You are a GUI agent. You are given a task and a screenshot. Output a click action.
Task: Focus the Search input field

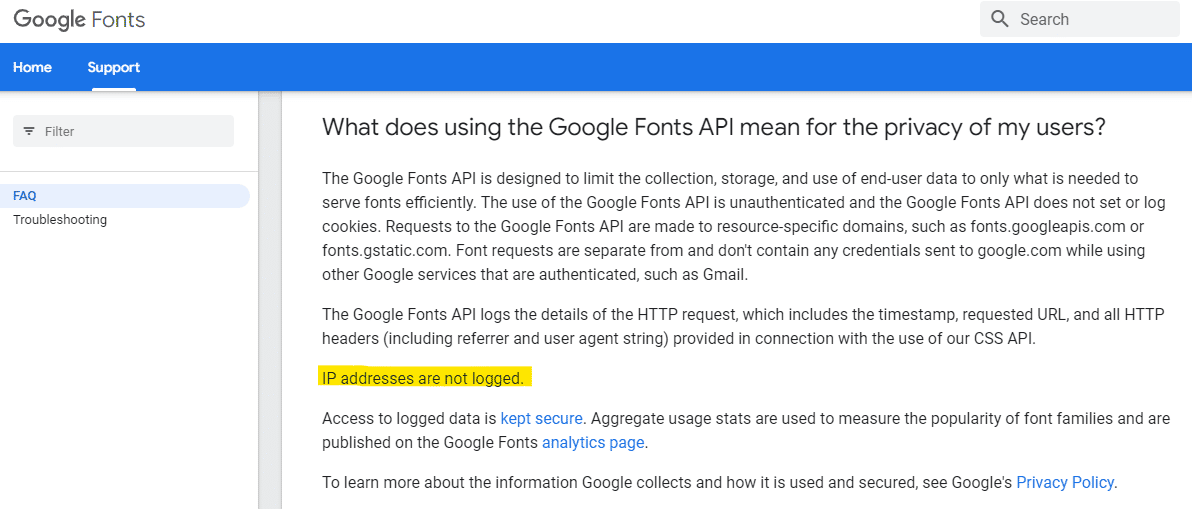1079,19
